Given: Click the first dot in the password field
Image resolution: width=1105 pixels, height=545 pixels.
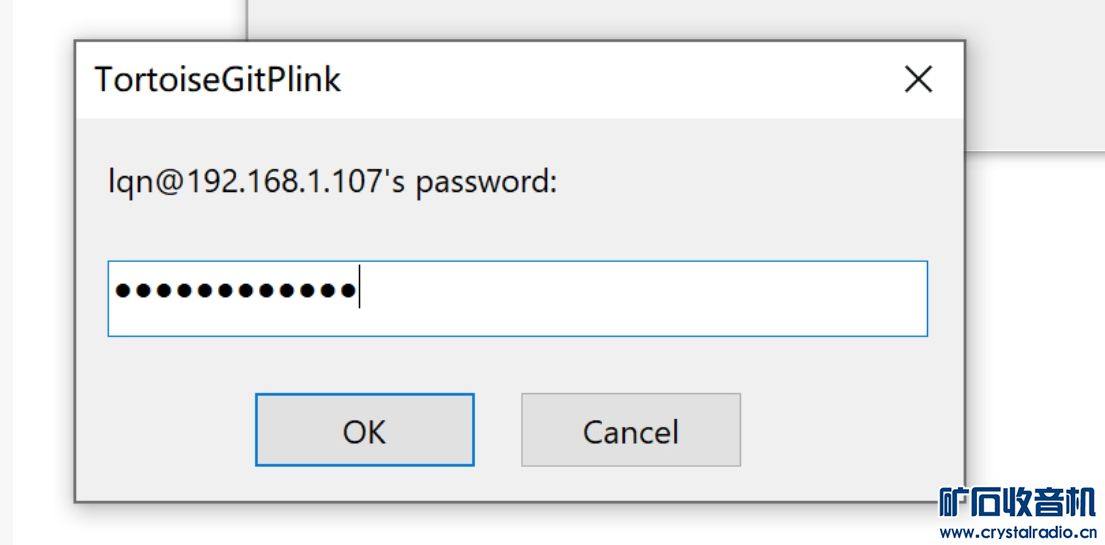Looking at the screenshot, I should point(122,292).
